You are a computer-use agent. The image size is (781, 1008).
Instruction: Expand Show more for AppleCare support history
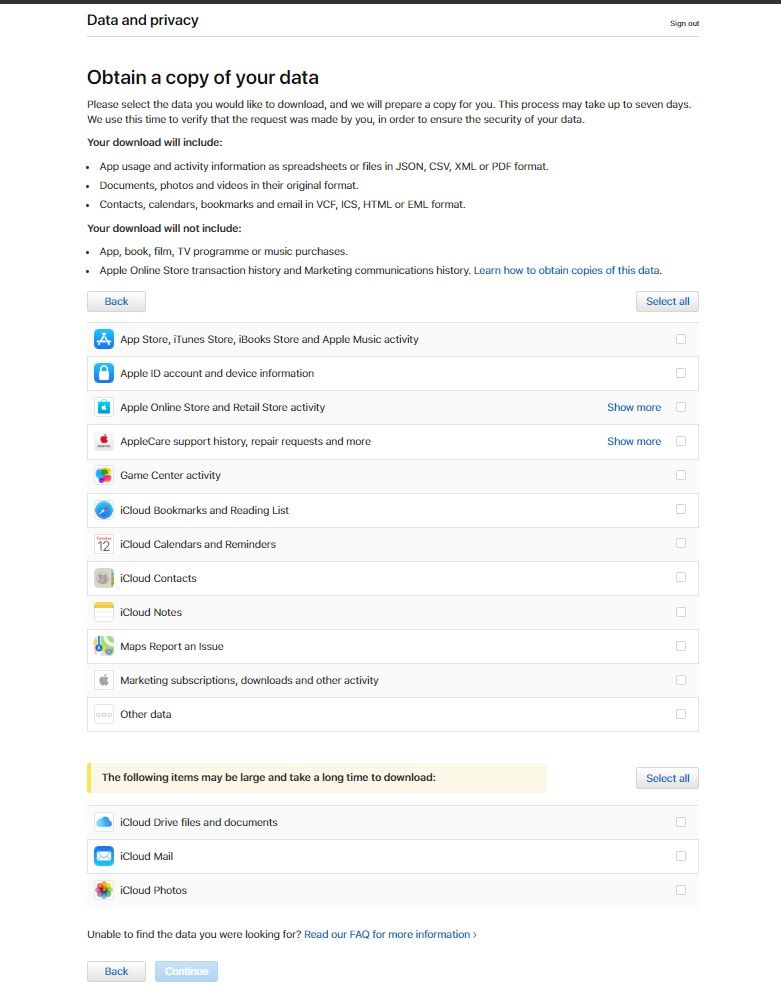pyautogui.click(x=634, y=441)
